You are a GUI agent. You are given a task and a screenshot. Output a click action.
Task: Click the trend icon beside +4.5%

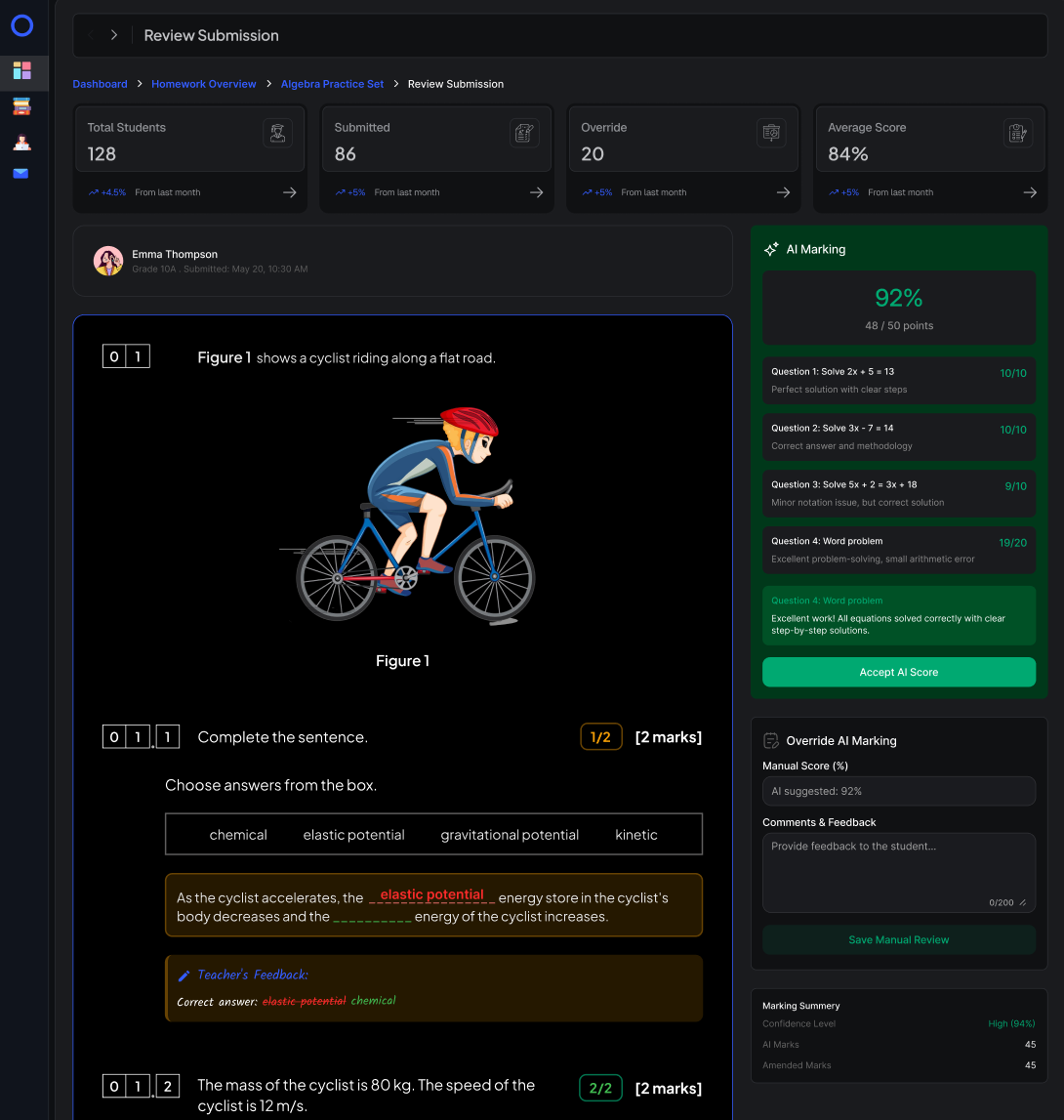tap(93, 192)
